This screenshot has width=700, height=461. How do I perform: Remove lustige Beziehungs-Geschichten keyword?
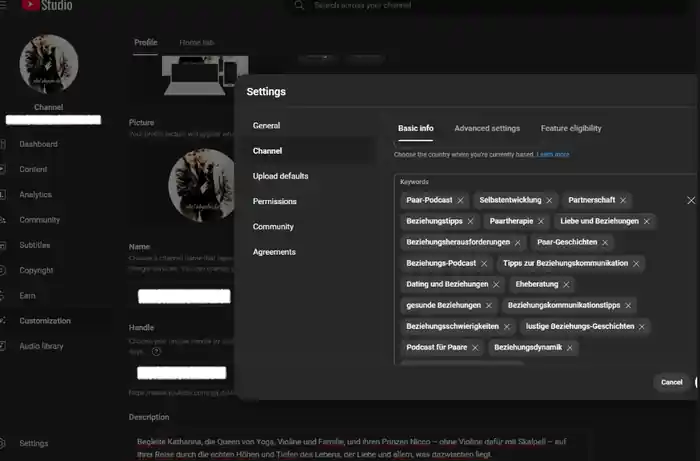[x=642, y=327]
